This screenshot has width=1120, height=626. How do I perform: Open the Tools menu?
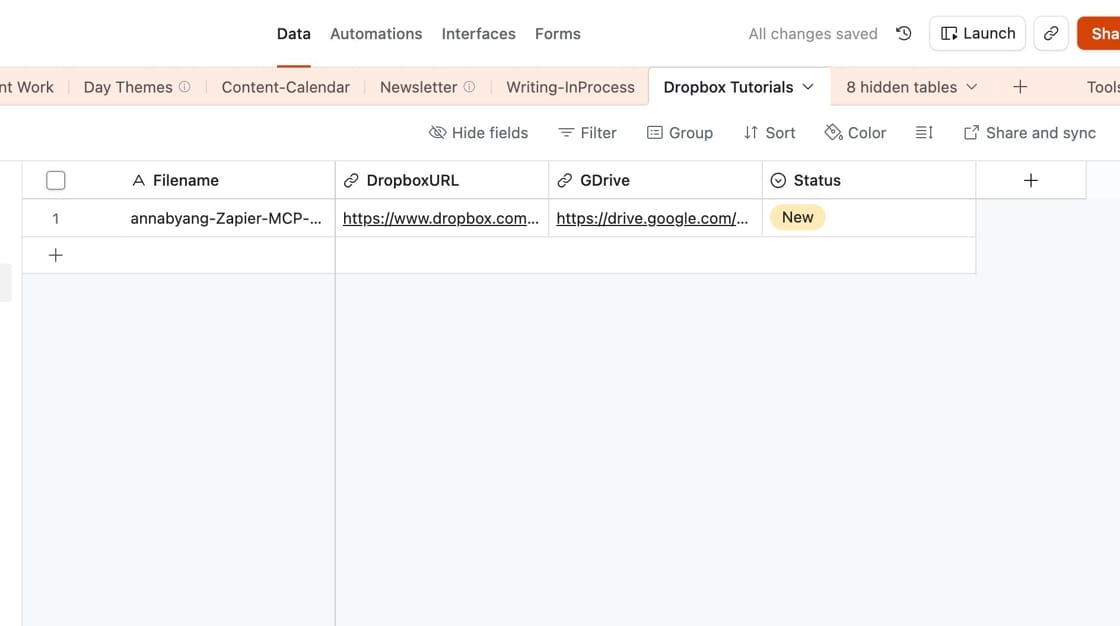[x=1103, y=87]
